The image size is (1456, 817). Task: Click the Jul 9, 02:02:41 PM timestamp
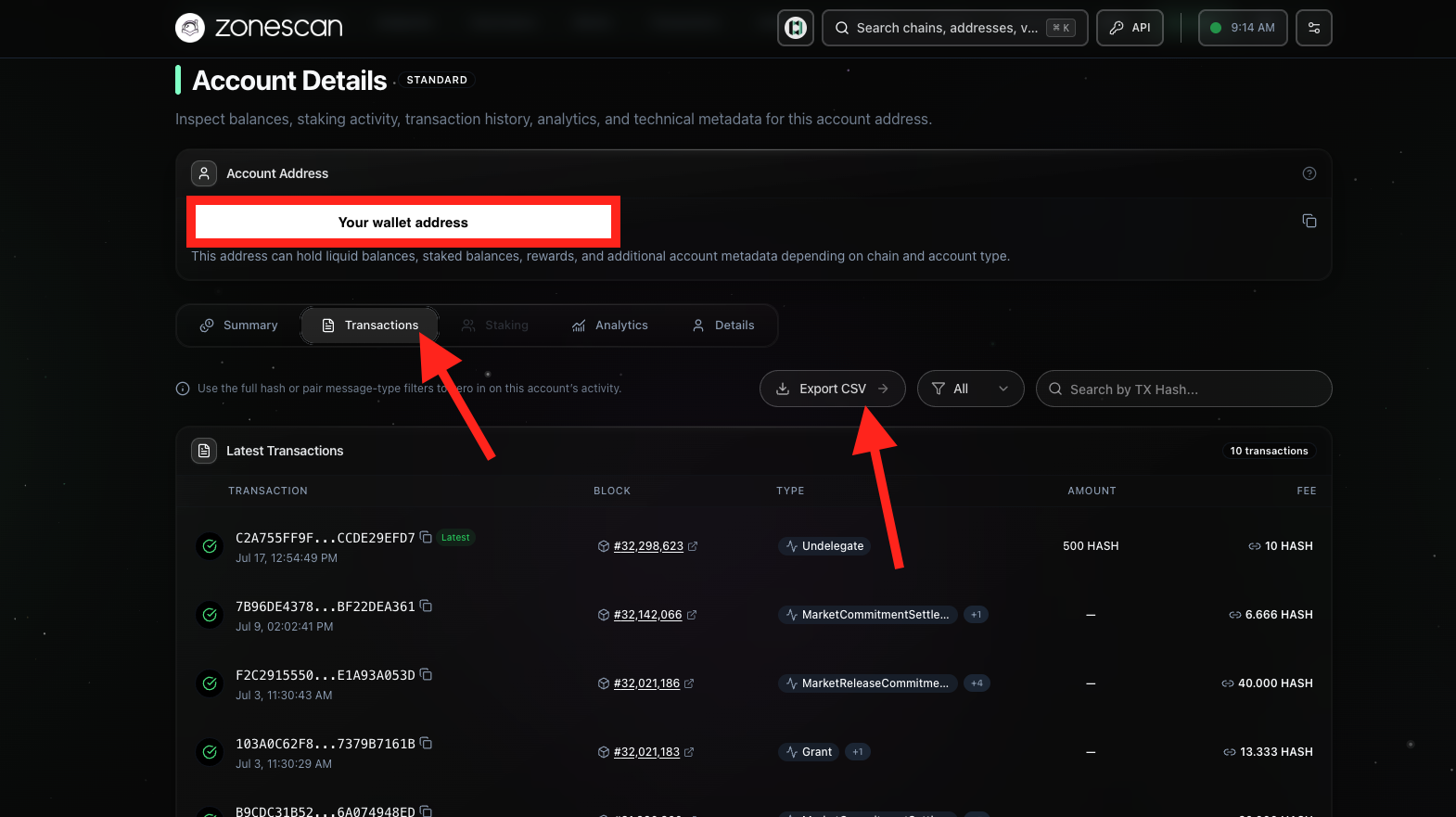pyautogui.click(x=285, y=627)
